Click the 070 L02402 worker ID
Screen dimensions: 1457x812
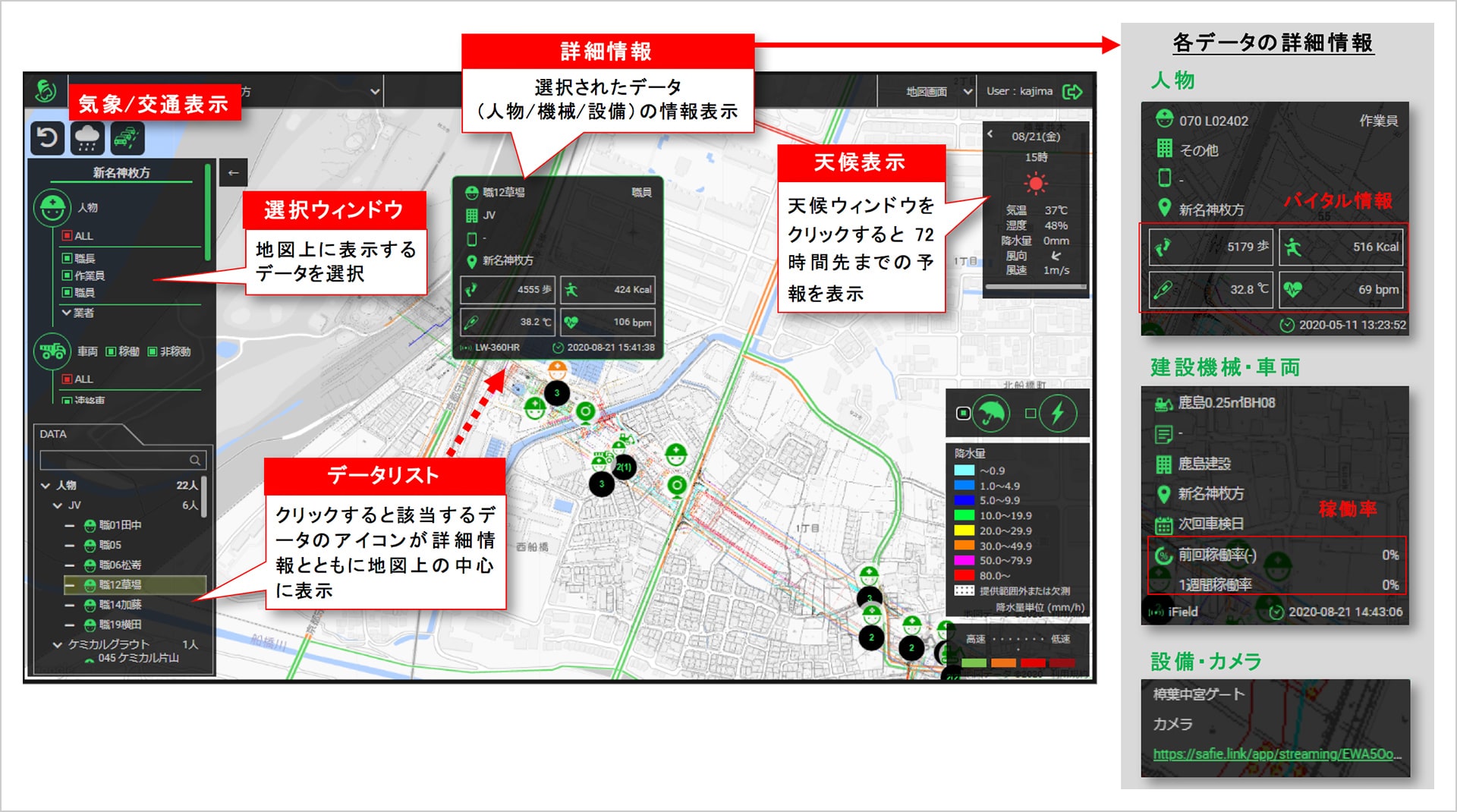tap(1213, 121)
